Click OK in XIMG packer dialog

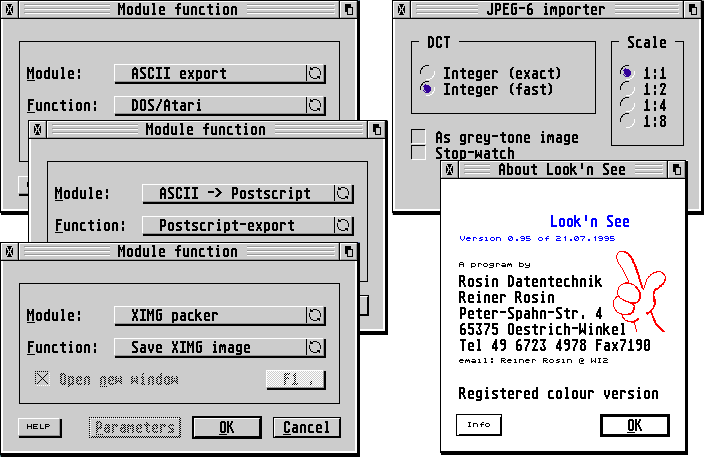point(227,427)
